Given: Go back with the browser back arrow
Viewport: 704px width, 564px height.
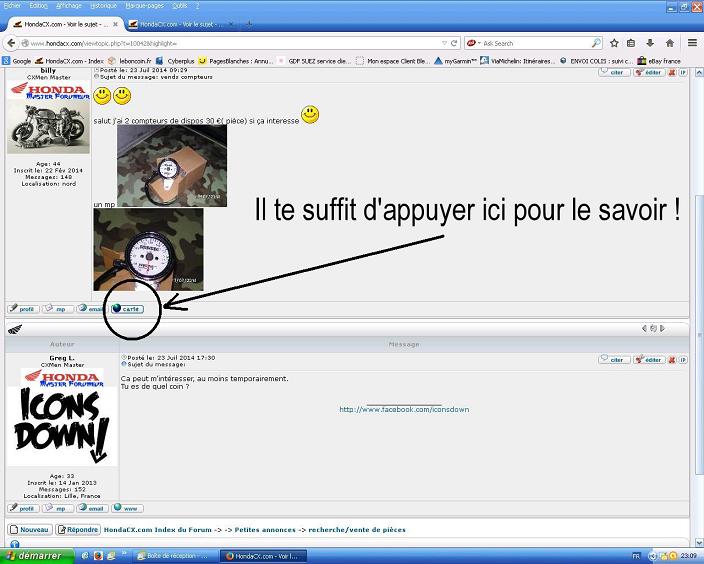Looking at the screenshot, I should click(x=11, y=43).
